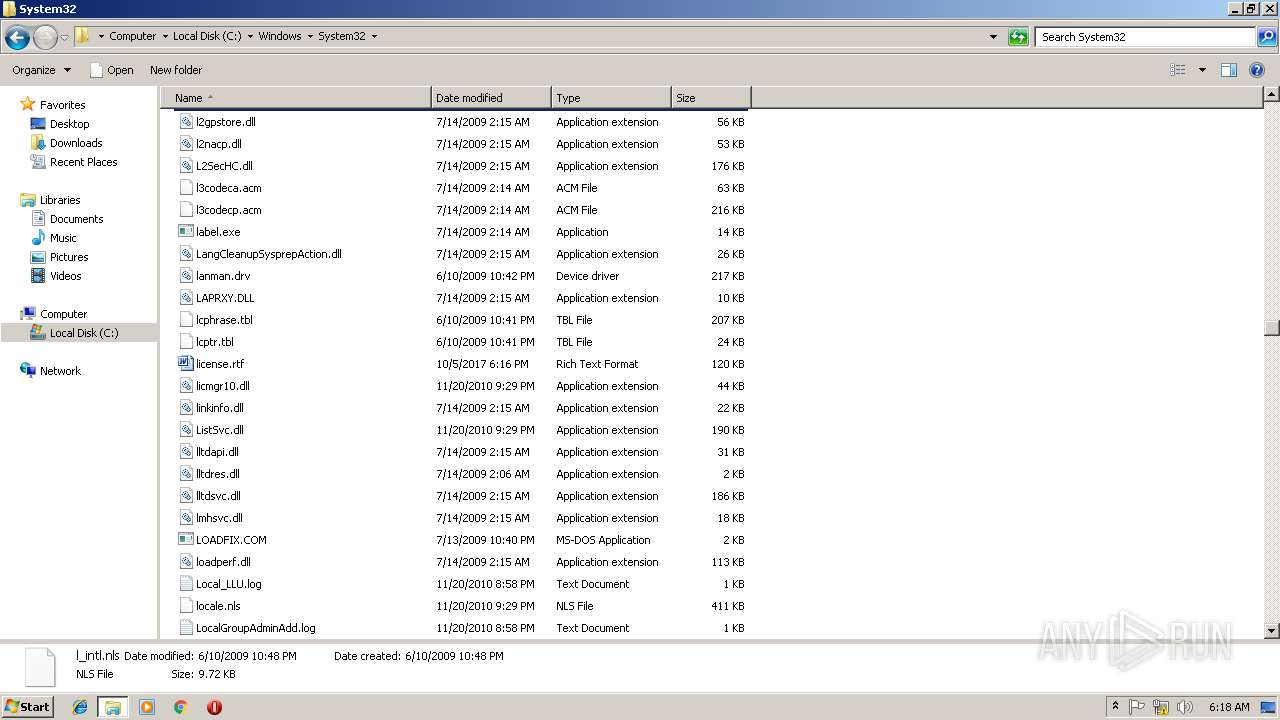This screenshot has height=720, width=1280.
Task: Click the volume speaker tray icon
Action: 1185,707
